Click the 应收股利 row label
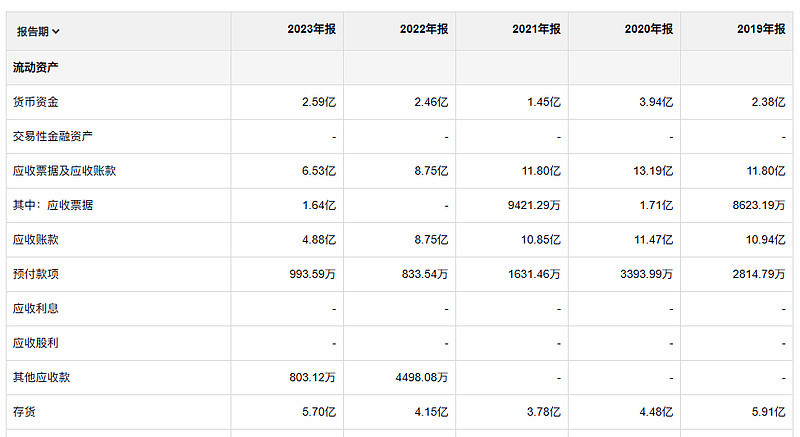 [35, 343]
